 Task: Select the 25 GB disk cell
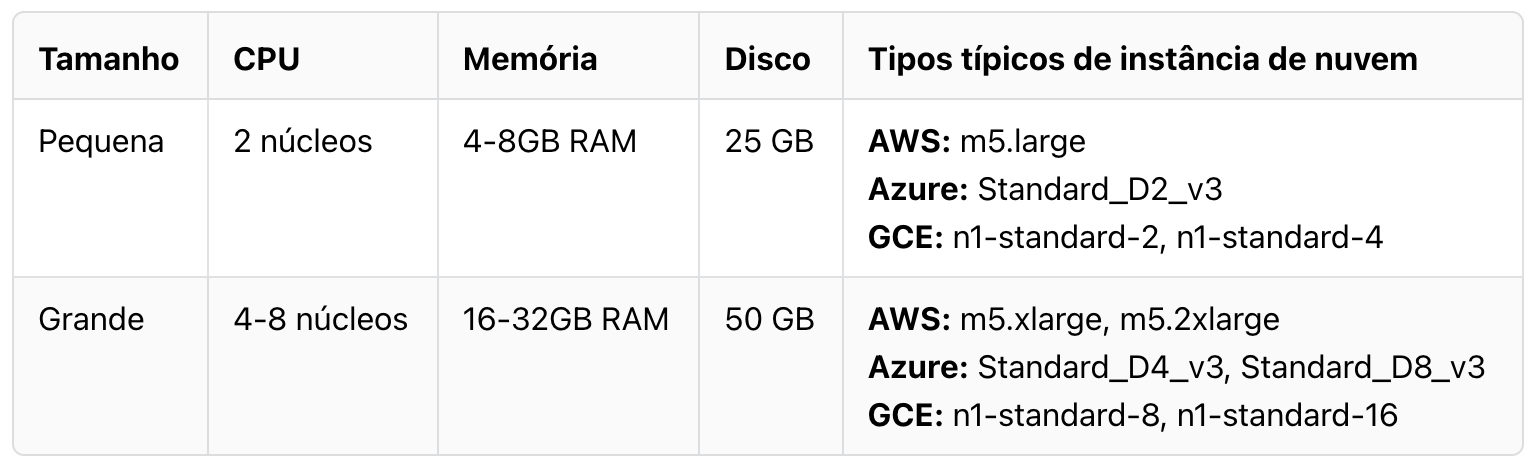tap(769, 142)
